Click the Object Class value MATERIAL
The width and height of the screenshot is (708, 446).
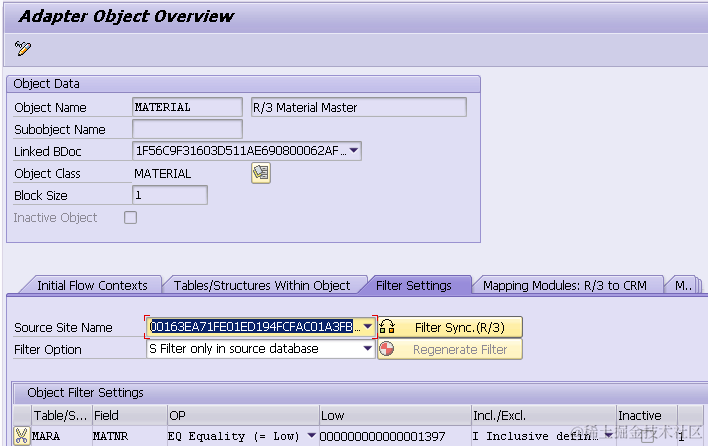click(163, 173)
